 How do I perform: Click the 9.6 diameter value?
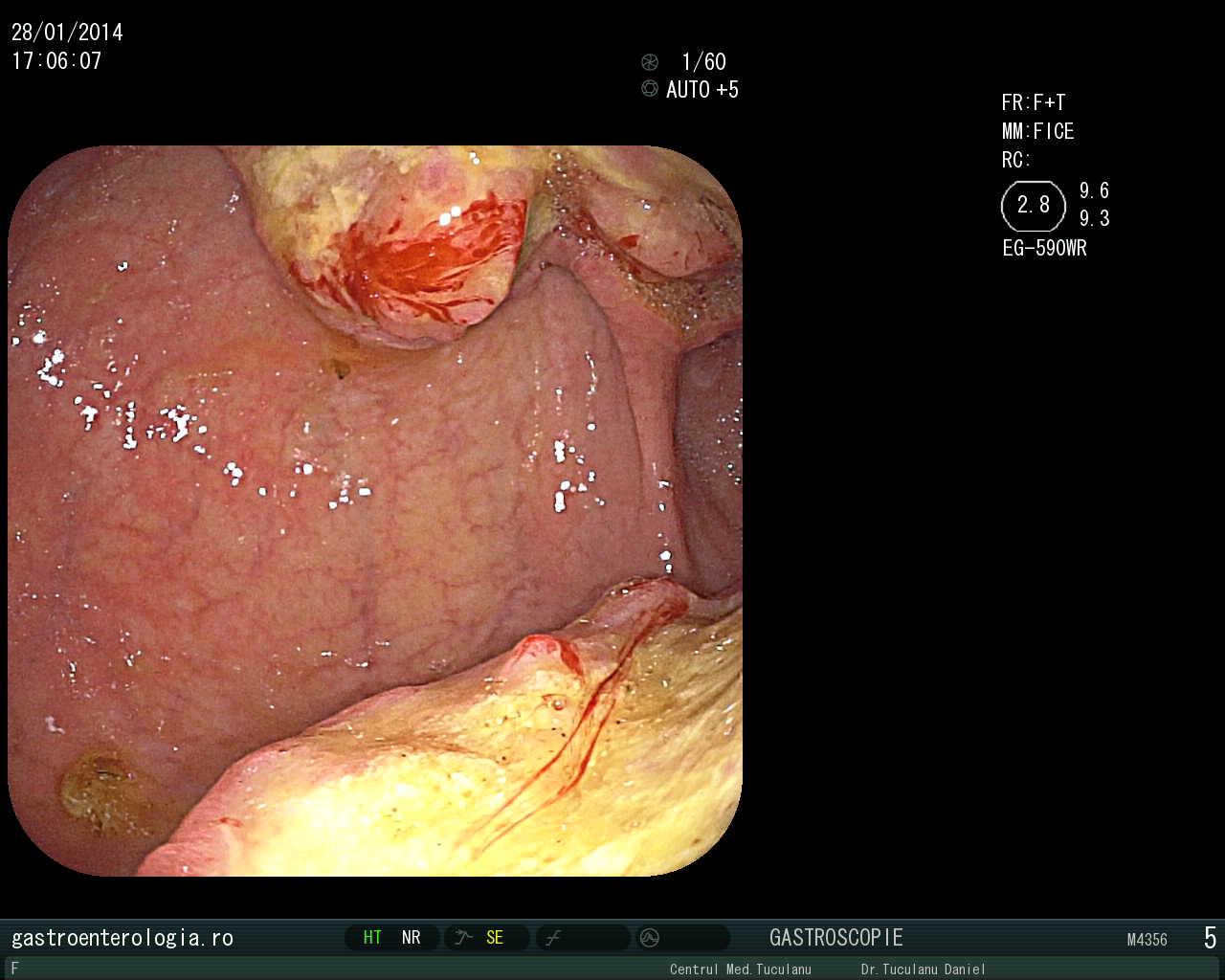pos(1095,190)
